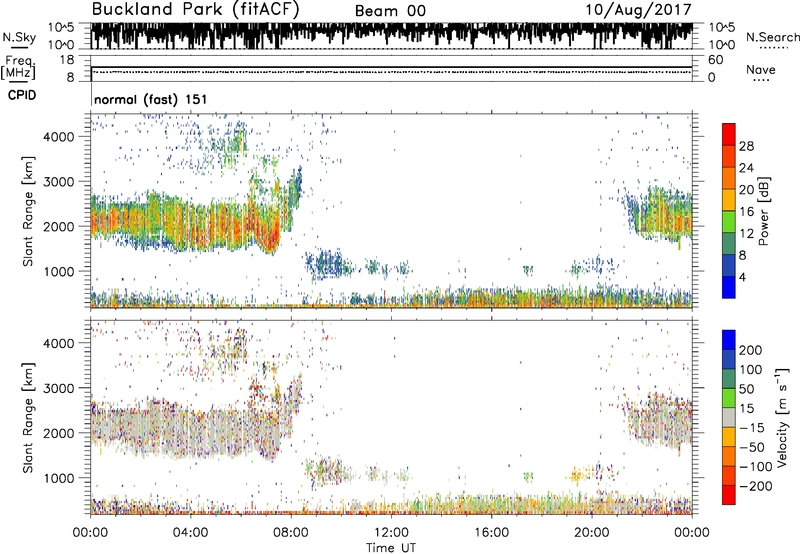Click the 'CPID' label
The height and width of the screenshot is (554, 800).
coord(22,95)
